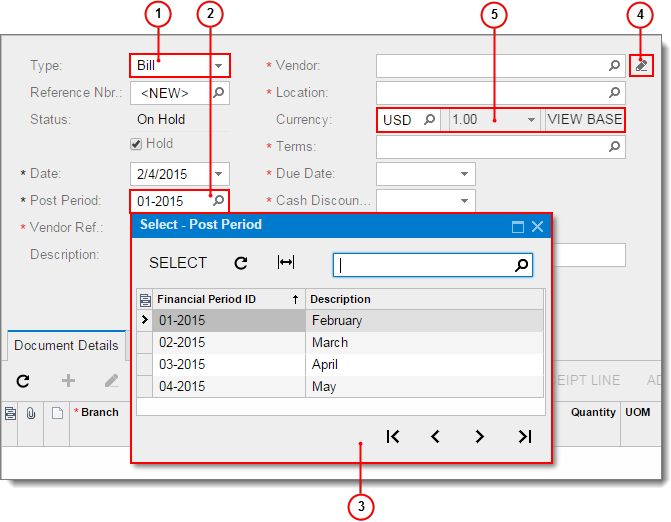The width and height of the screenshot is (671, 522).
Task: Refresh the Document Details grid
Action: click(x=23, y=381)
